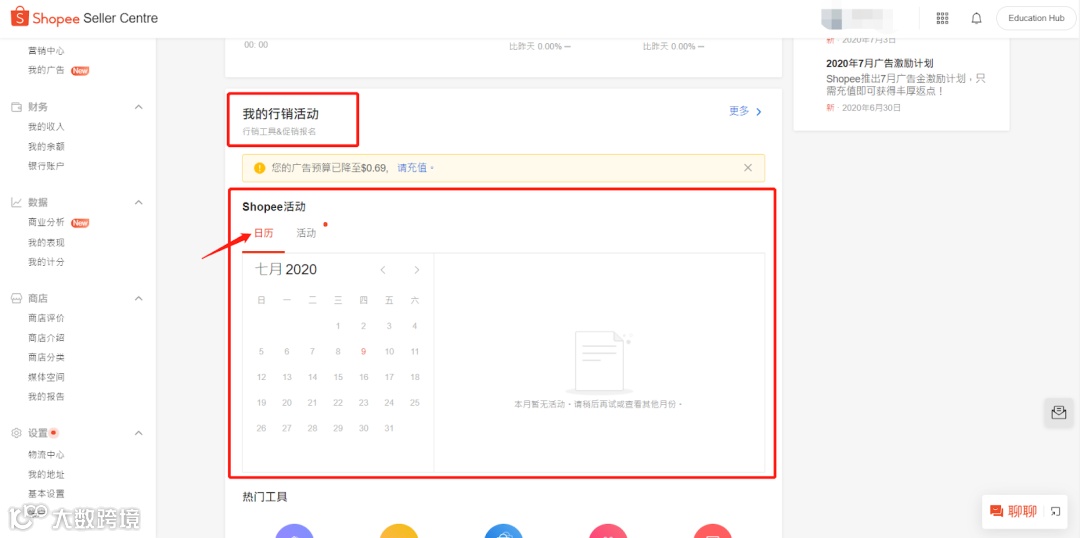Click 更多 link for marketing activities

coord(745,111)
